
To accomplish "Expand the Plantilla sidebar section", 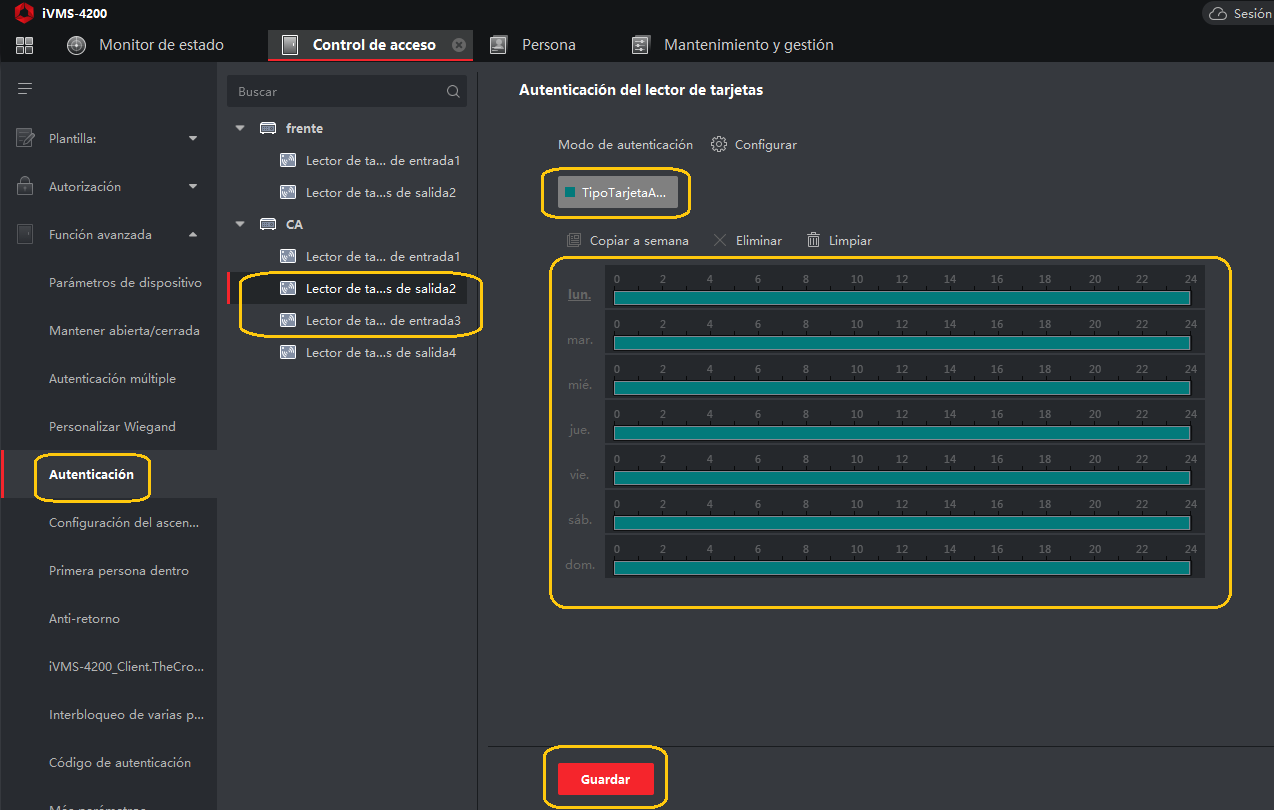I will [193, 138].
